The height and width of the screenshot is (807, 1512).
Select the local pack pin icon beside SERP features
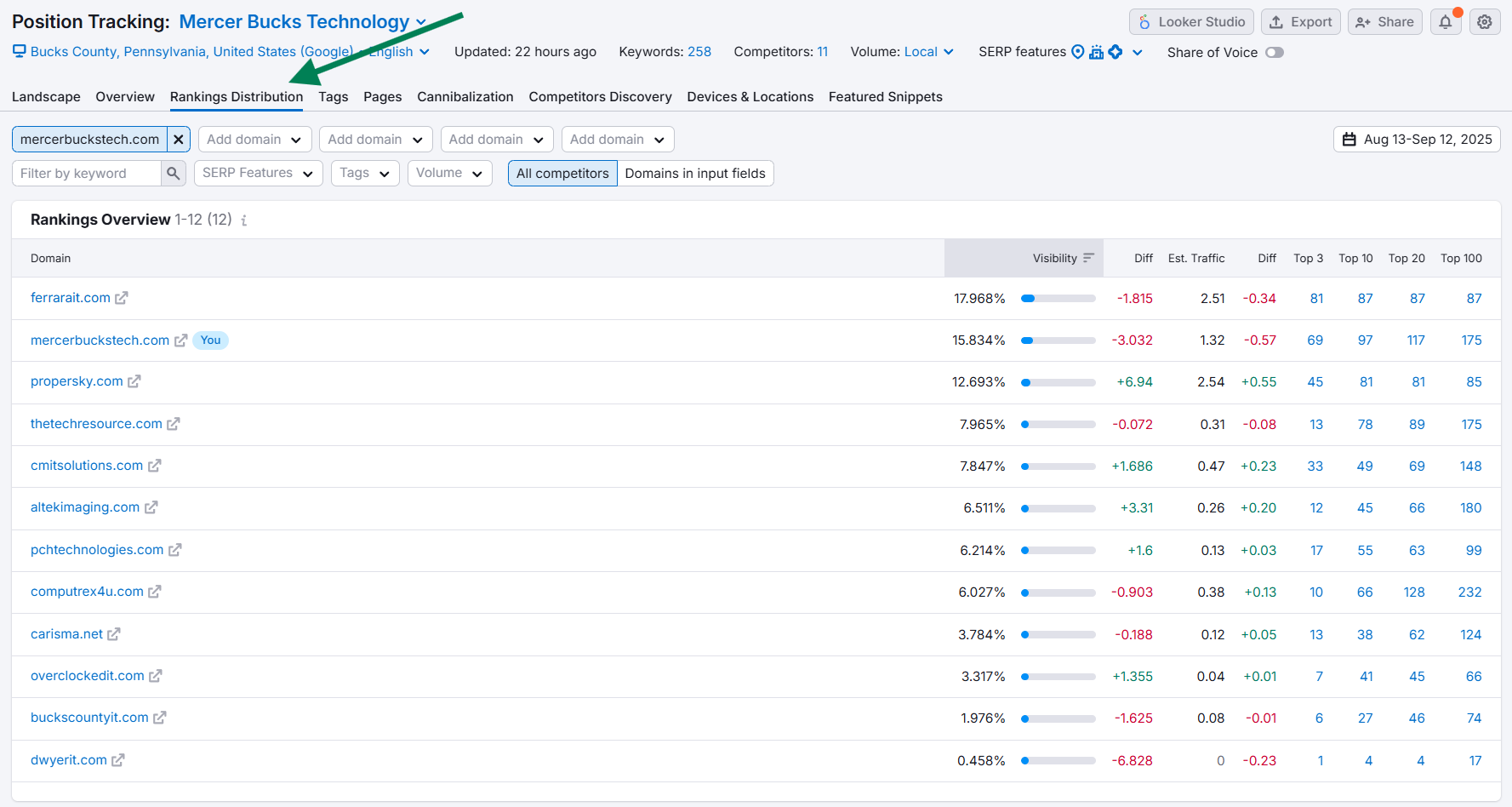1076,52
